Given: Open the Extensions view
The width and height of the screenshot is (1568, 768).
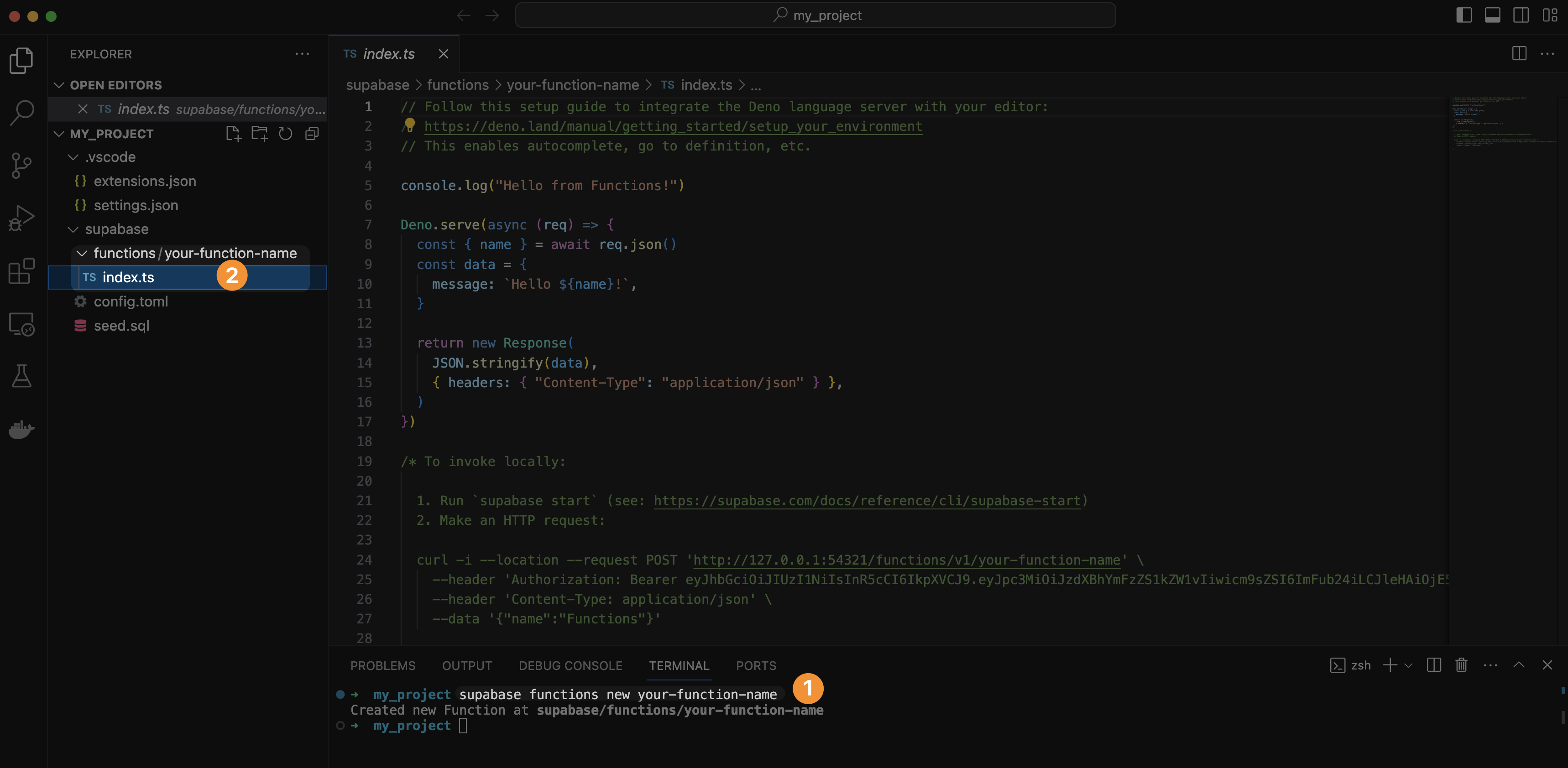Looking at the screenshot, I should 22,271.
